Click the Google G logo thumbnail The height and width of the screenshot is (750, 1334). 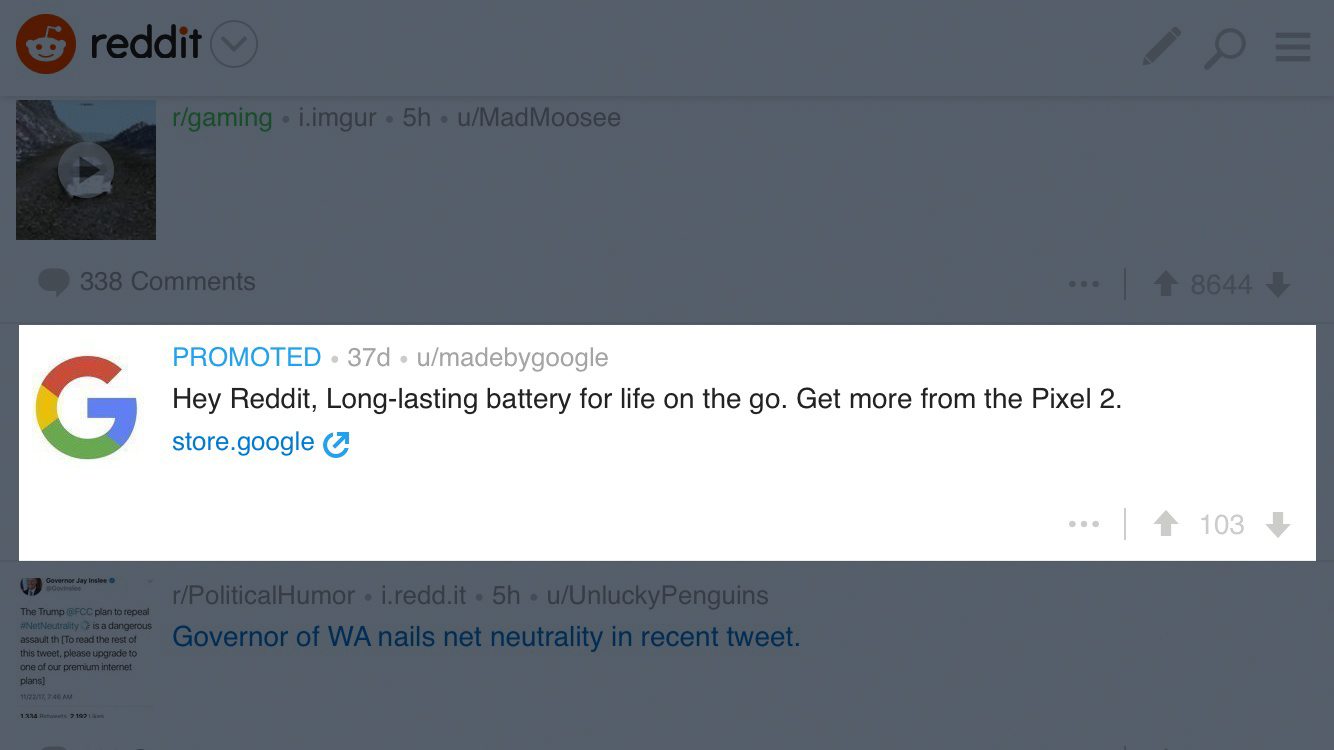[87, 407]
